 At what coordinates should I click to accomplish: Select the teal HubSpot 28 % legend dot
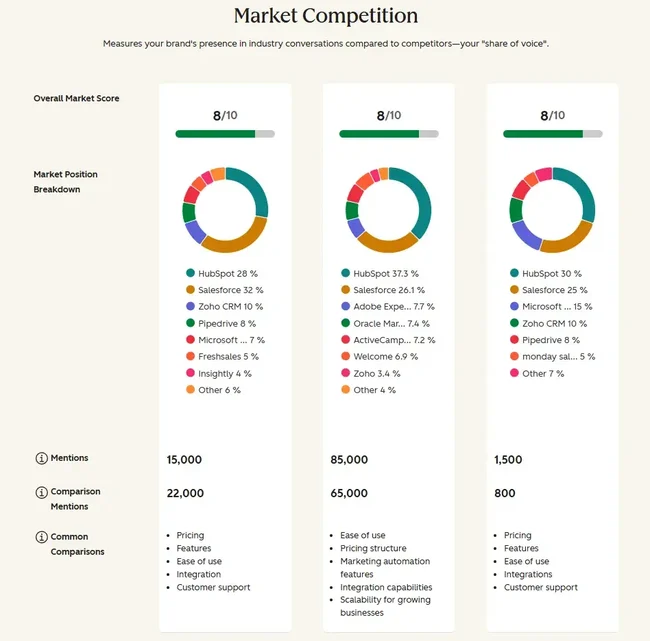190,273
